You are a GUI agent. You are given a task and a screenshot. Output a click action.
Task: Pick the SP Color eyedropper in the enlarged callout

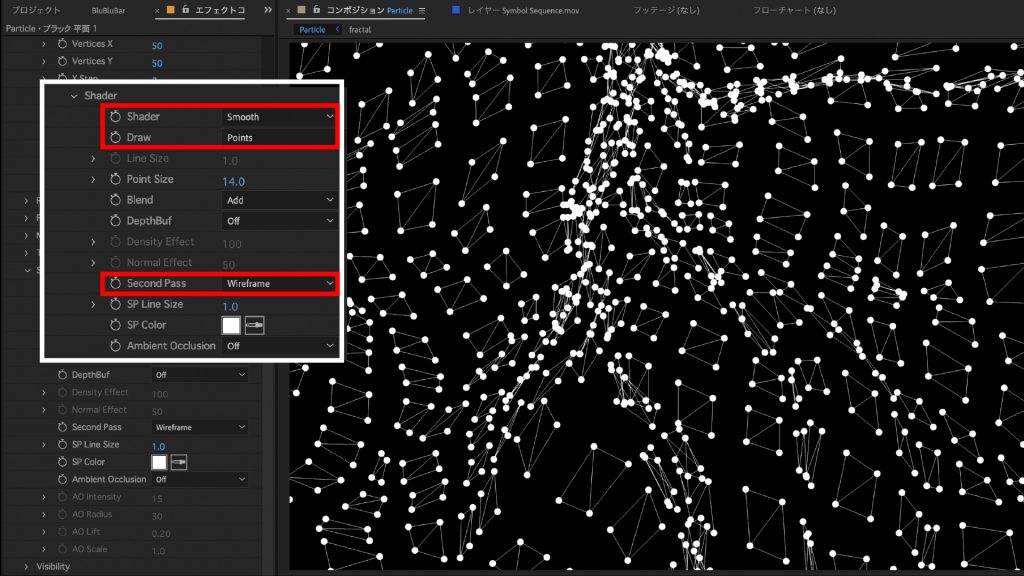click(x=254, y=325)
